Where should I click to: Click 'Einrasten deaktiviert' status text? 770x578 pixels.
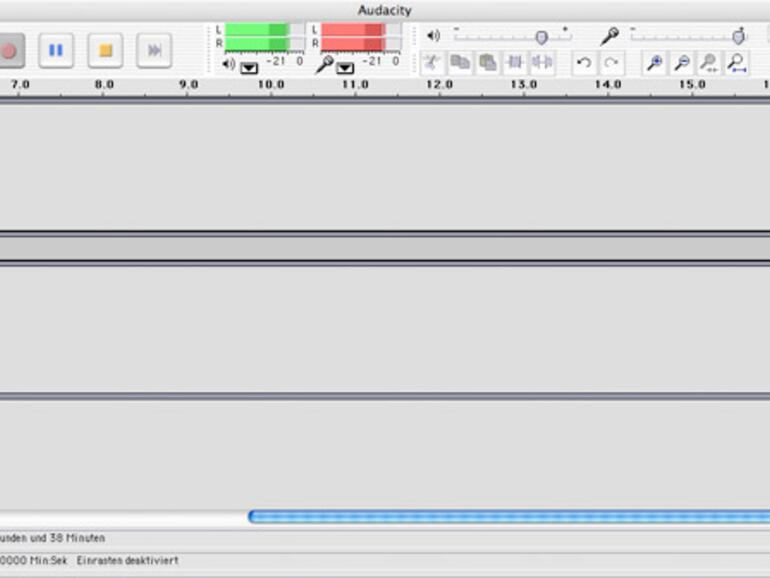pyautogui.click(x=127, y=560)
